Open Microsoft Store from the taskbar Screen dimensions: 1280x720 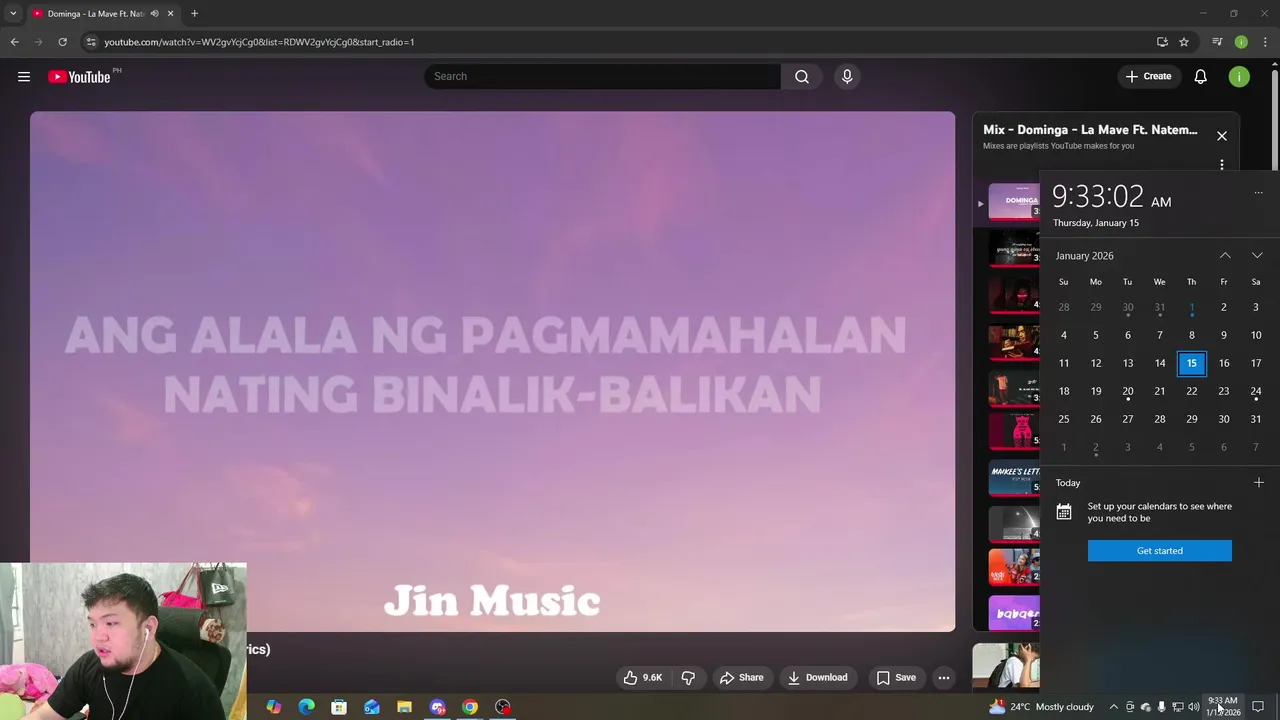coord(339,707)
